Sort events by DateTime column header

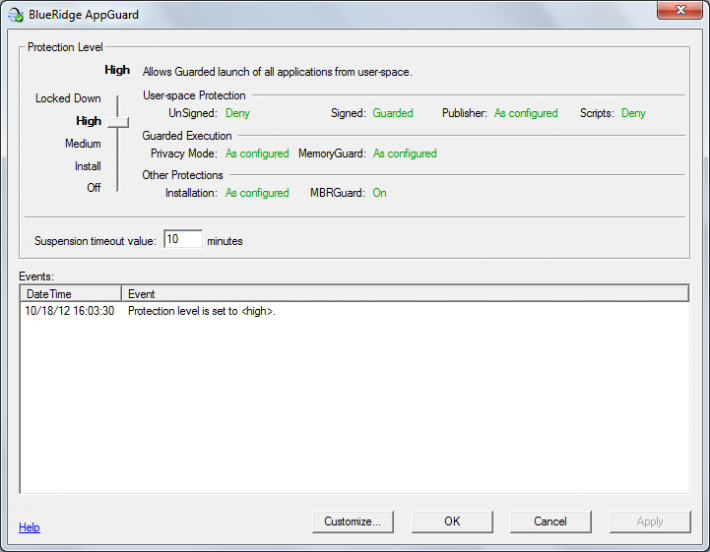[x=71, y=294]
